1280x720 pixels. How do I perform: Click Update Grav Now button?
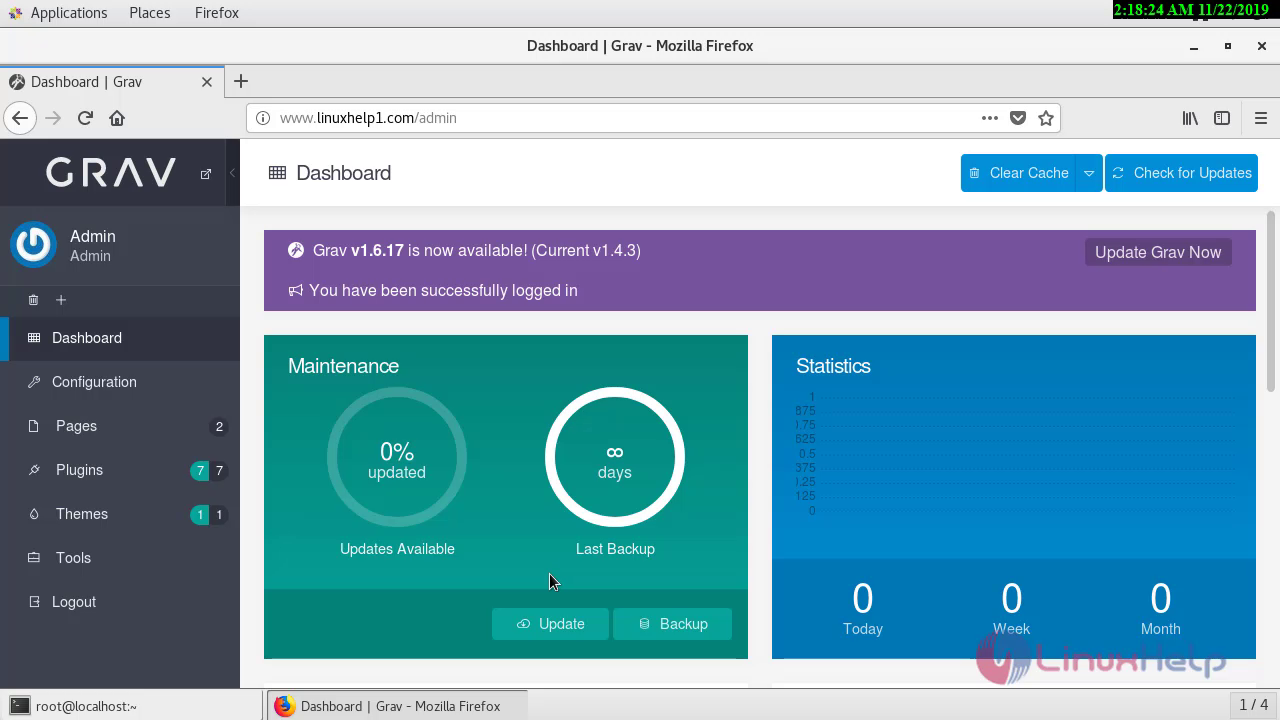click(1158, 252)
